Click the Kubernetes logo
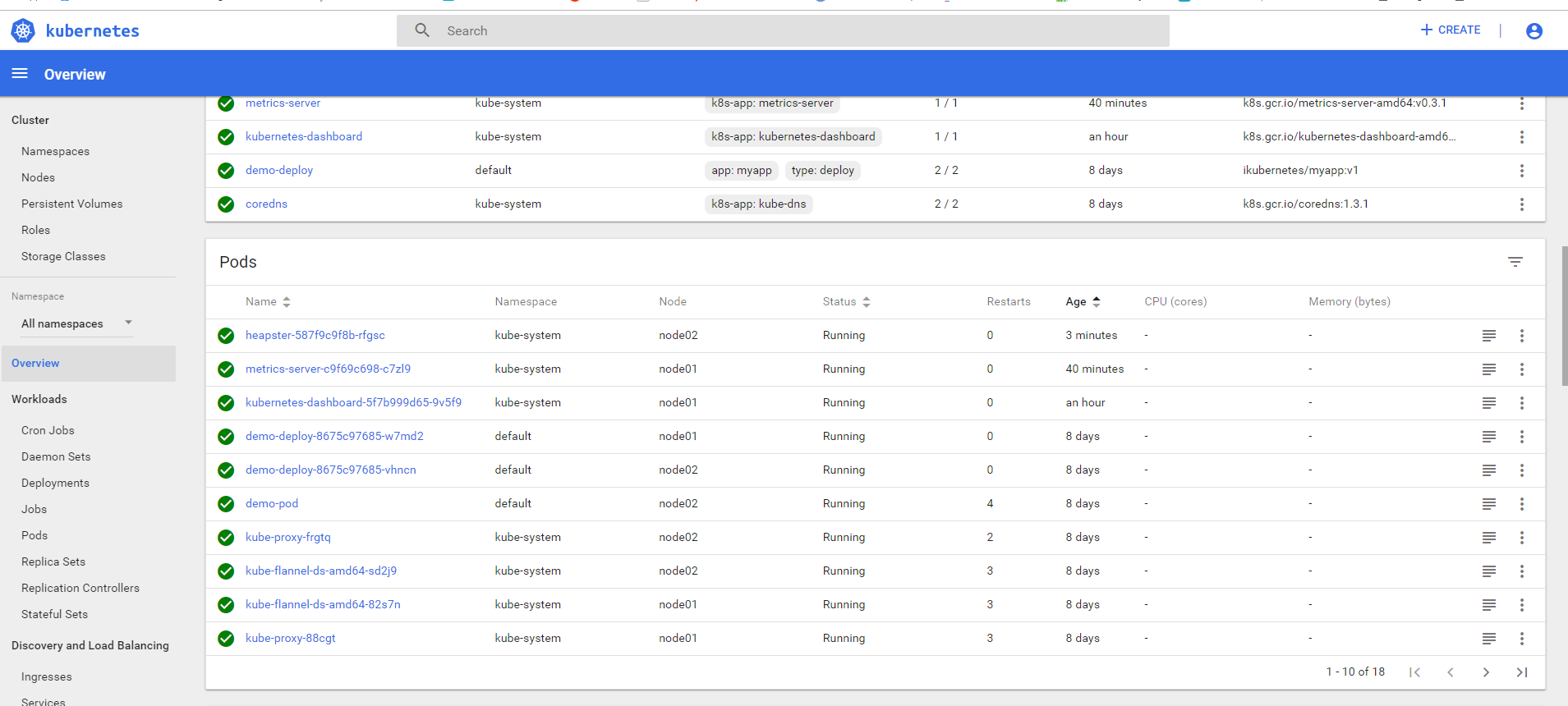Screen dimensions: 1568x706 tap(23, 31)
